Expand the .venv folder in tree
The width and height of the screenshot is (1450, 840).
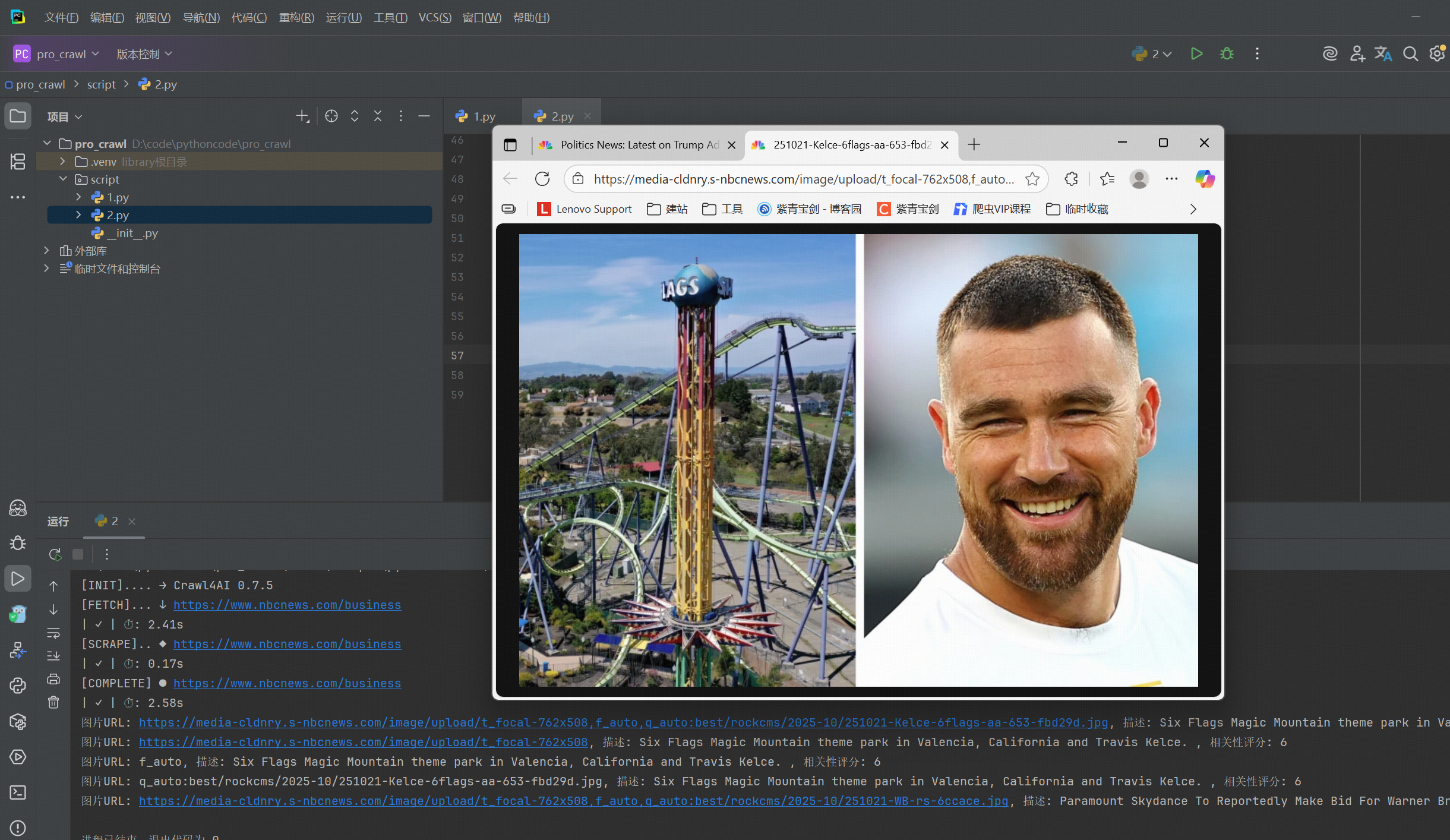tap(62, 162)
